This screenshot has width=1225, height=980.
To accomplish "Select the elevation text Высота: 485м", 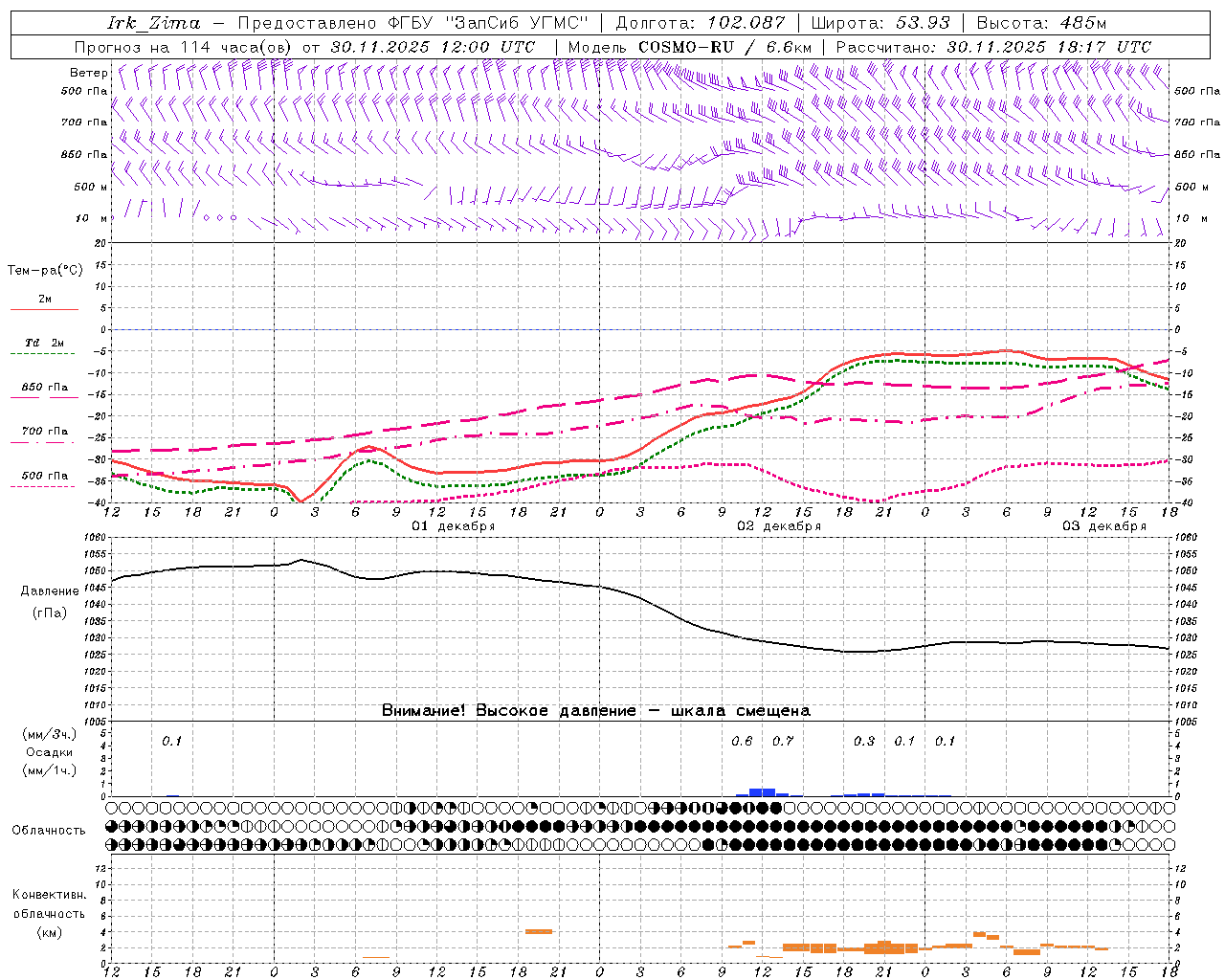I will 1041,23.
